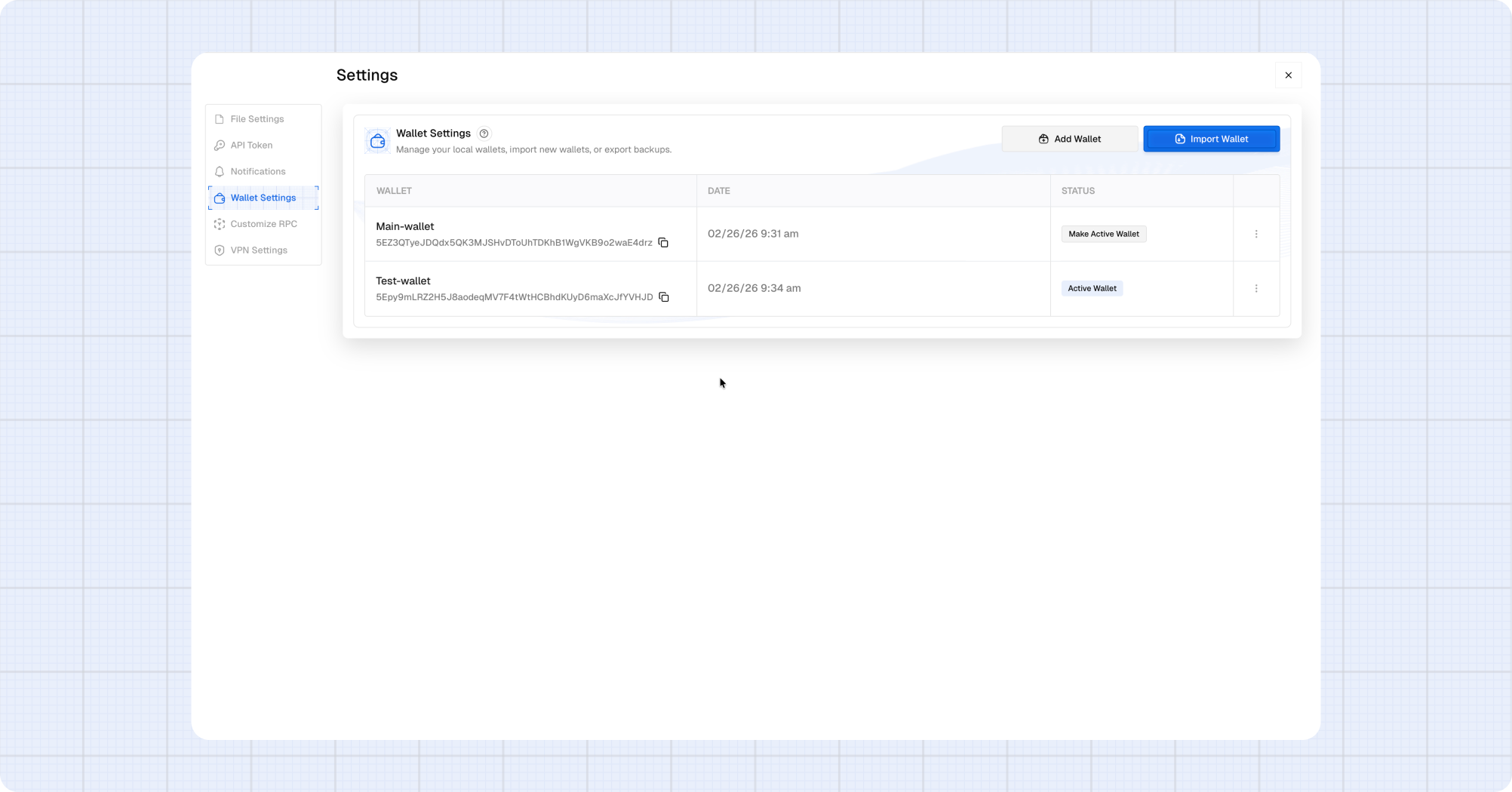Image resolution: width=1512 pixels, height=792 pixels.
Task: Click the wallet icon beside Wallet Settings title
Action: 377,140
